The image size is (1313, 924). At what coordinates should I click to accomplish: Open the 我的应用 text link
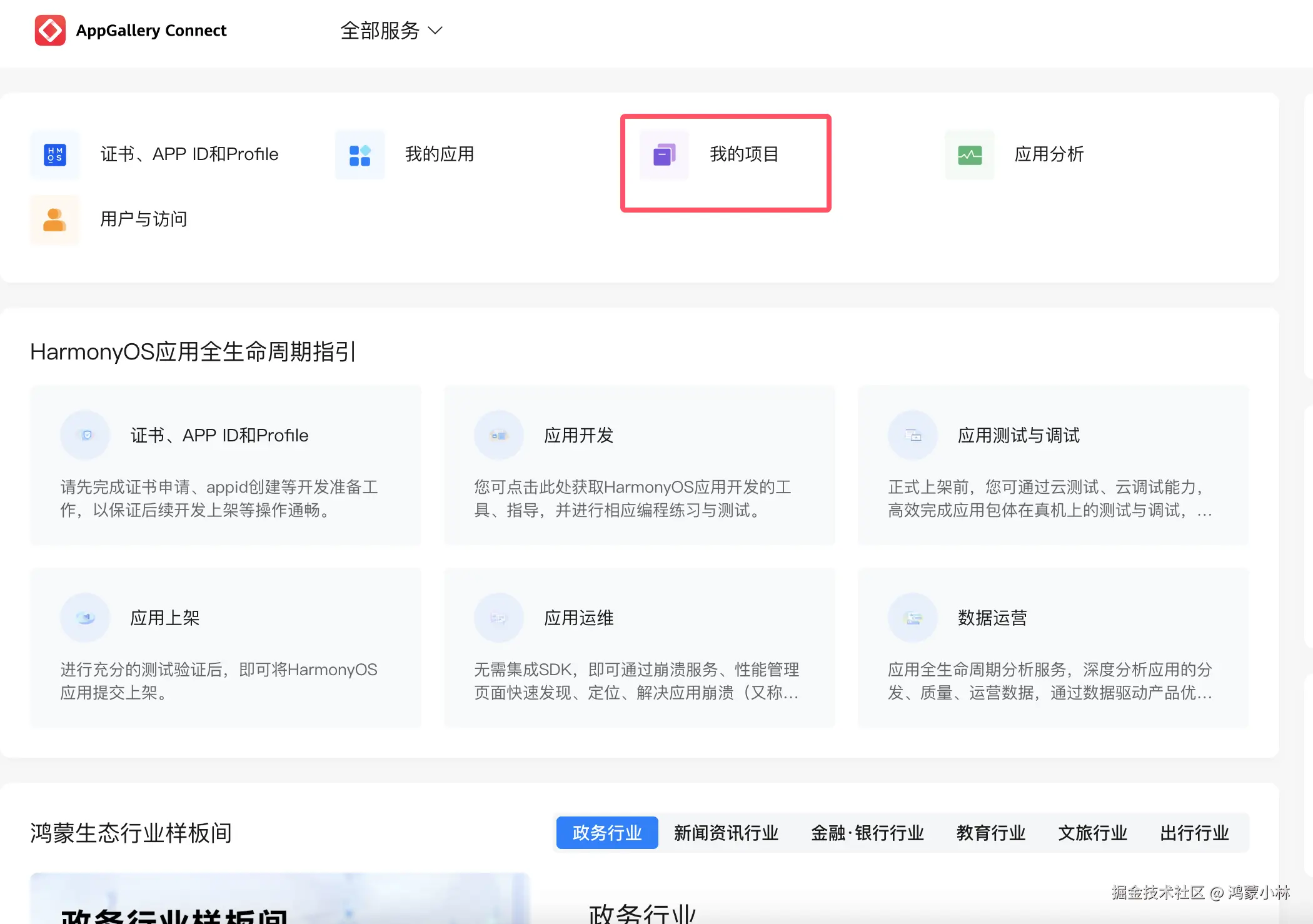click(439, 154)
